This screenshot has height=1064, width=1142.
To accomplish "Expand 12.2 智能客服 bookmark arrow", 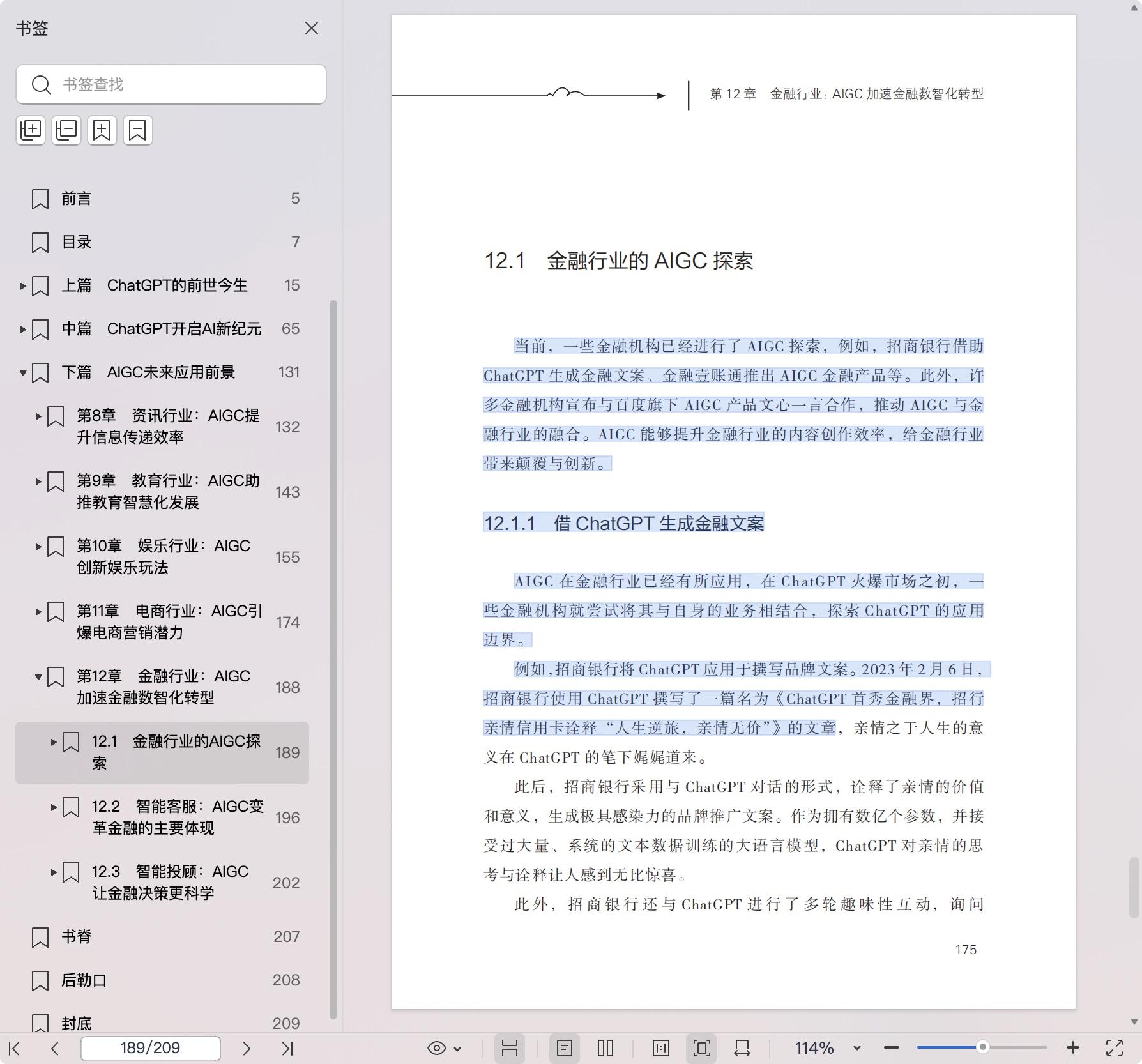I will coord(54,807).
